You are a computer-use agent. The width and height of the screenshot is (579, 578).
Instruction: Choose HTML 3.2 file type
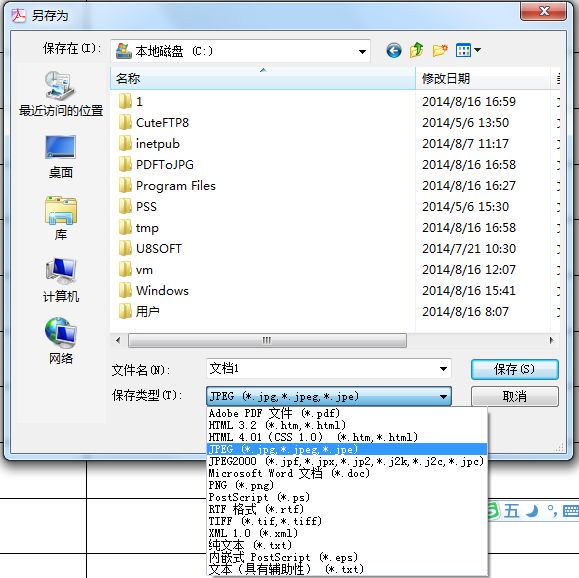coord(347,425)
